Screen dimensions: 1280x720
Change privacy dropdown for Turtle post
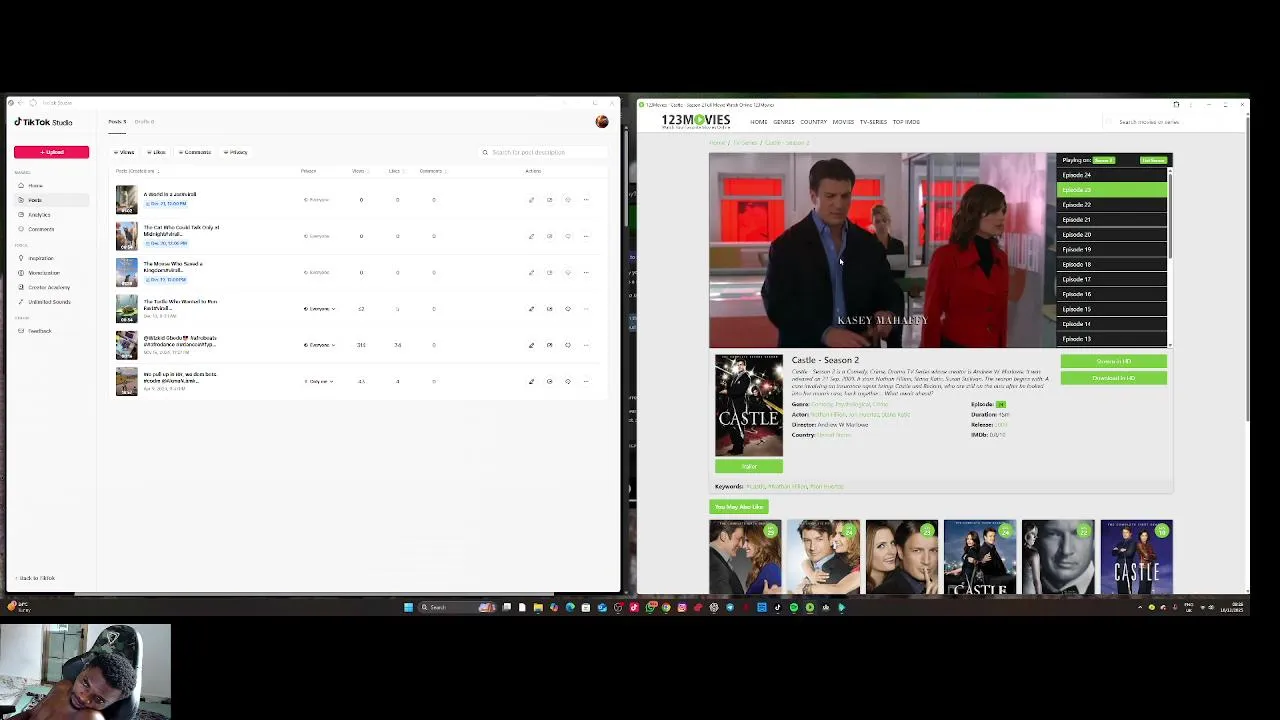pos(319,309)
